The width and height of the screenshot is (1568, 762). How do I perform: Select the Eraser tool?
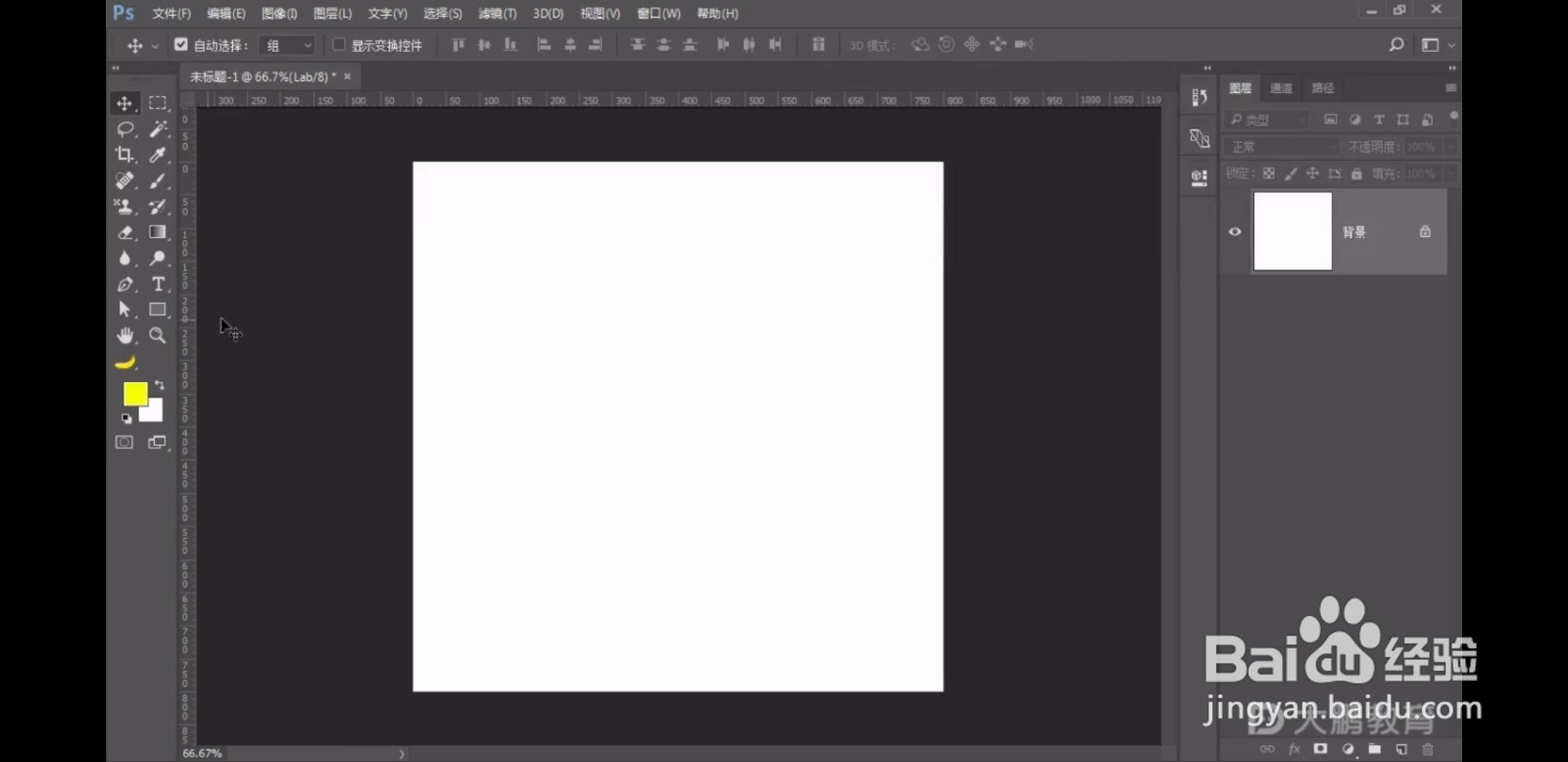tap(124, 232)
